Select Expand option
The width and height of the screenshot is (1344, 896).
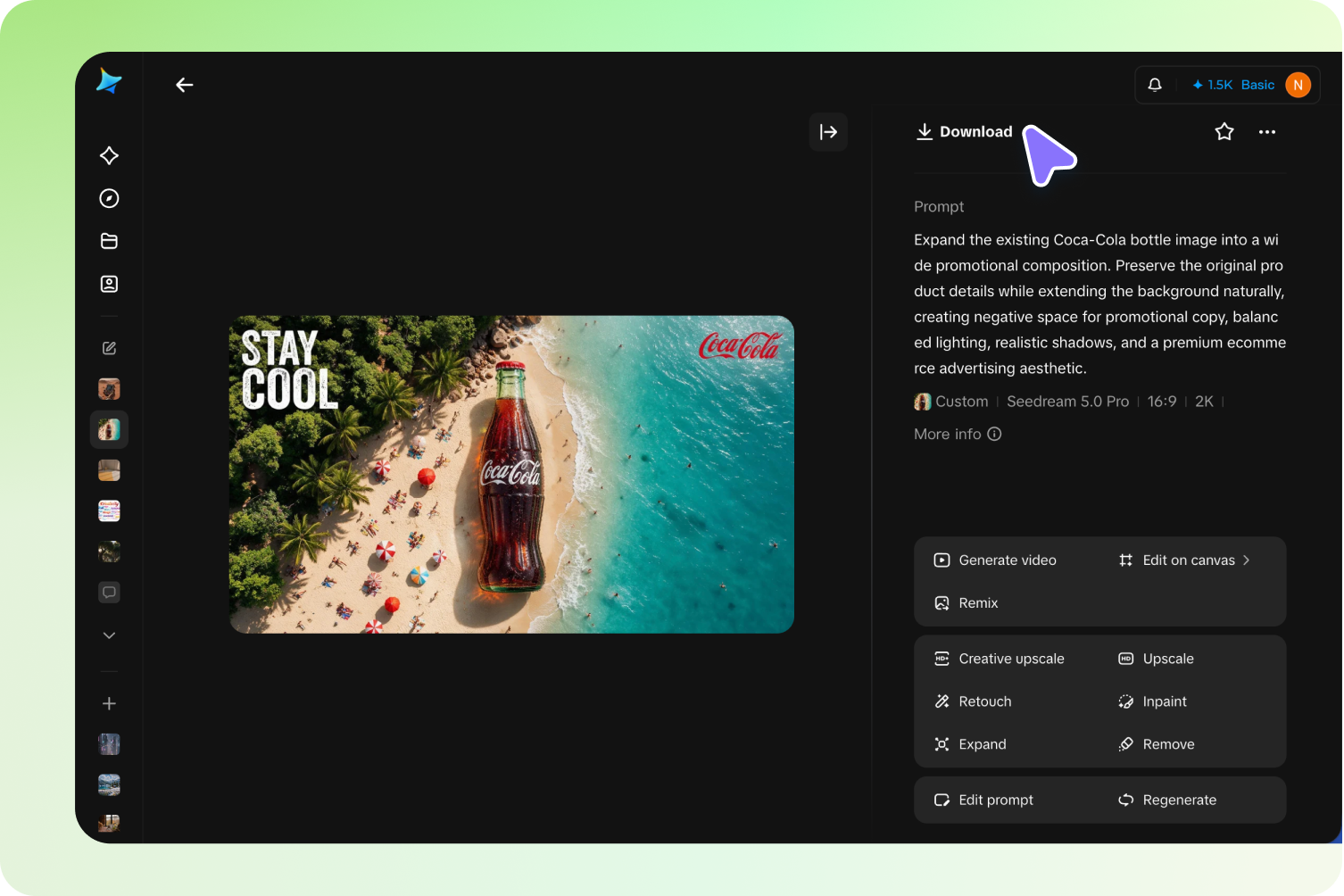(x=969, y=744)
